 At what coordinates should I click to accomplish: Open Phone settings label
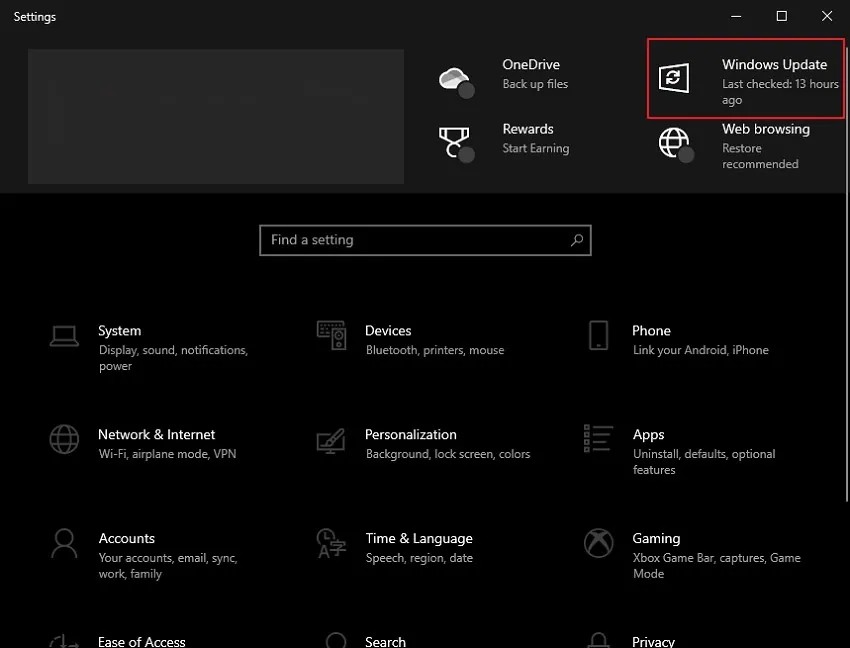pyautogui.click(x=651, y=331)
